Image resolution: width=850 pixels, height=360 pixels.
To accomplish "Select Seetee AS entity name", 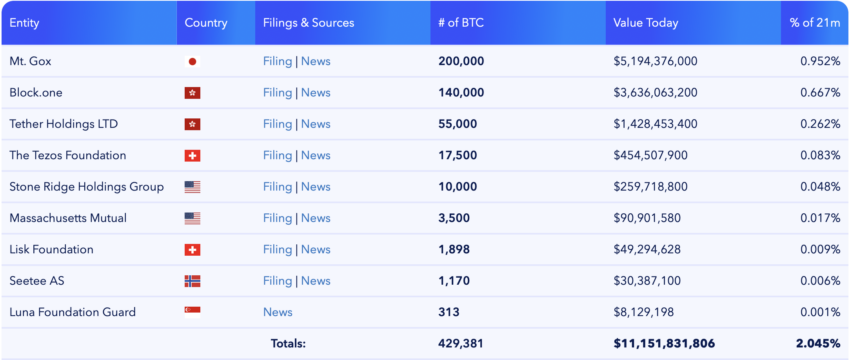I will tap(37, 281).
